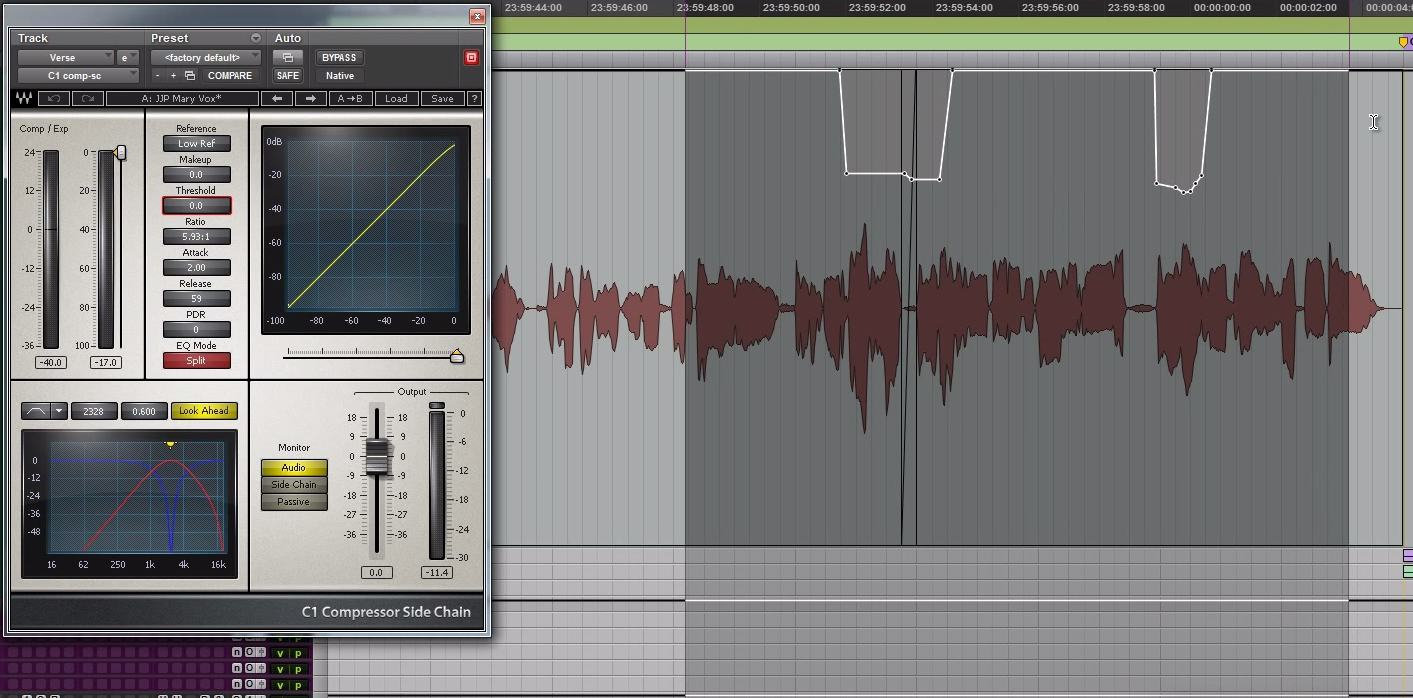The height and width of the screenshot is (698, 1413).
Task: Click the threshold slider handle
Action: tap(121, 152)
